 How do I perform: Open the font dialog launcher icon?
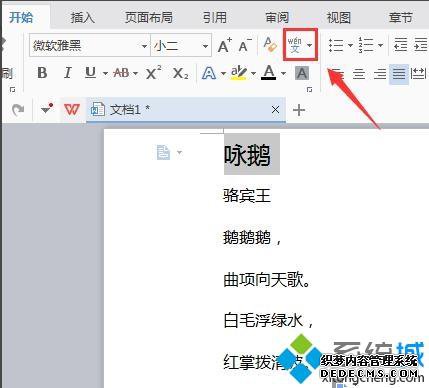click(309, 89)
